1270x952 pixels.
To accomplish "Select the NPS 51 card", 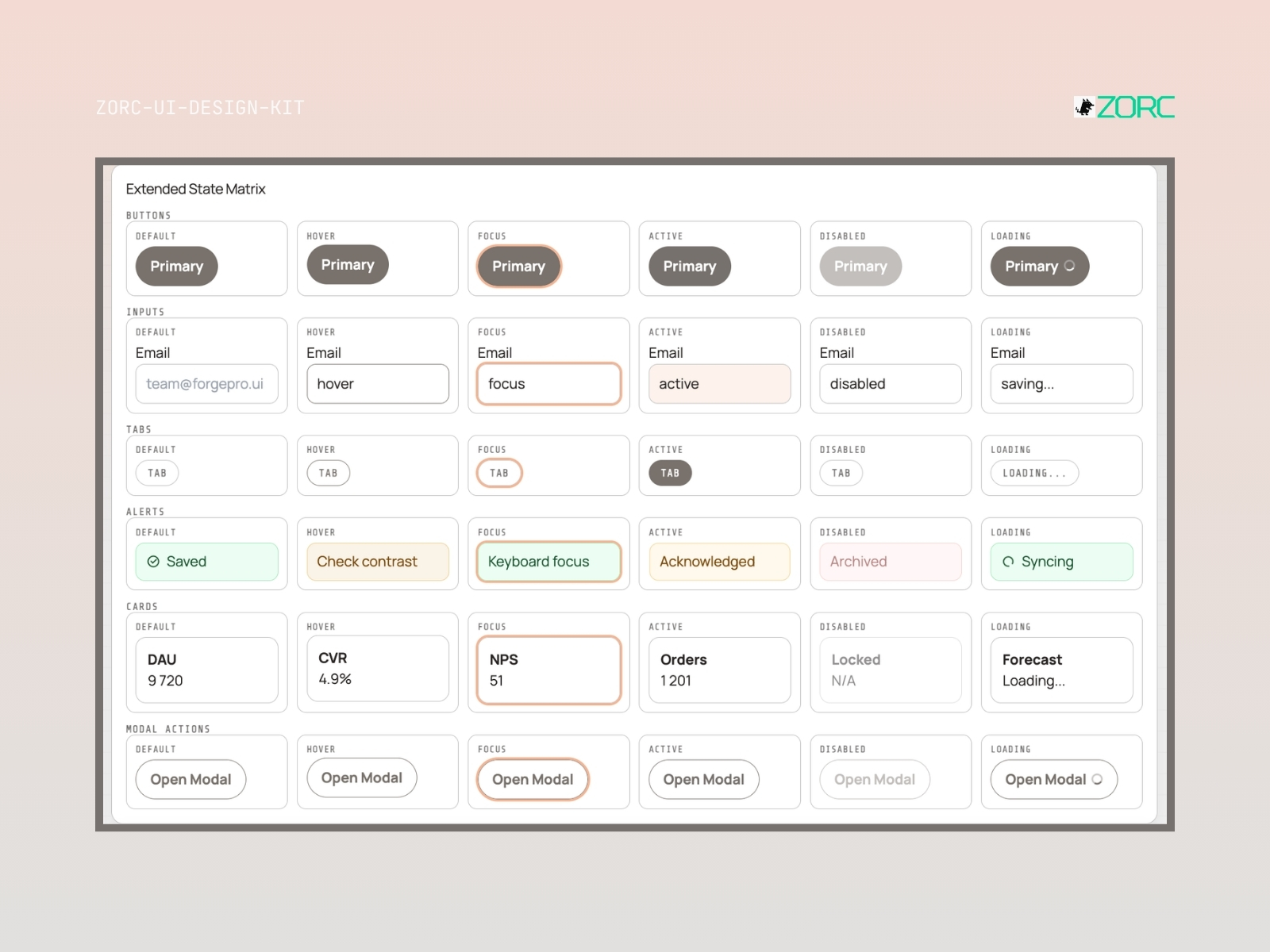I will click(x=548, y=670).
